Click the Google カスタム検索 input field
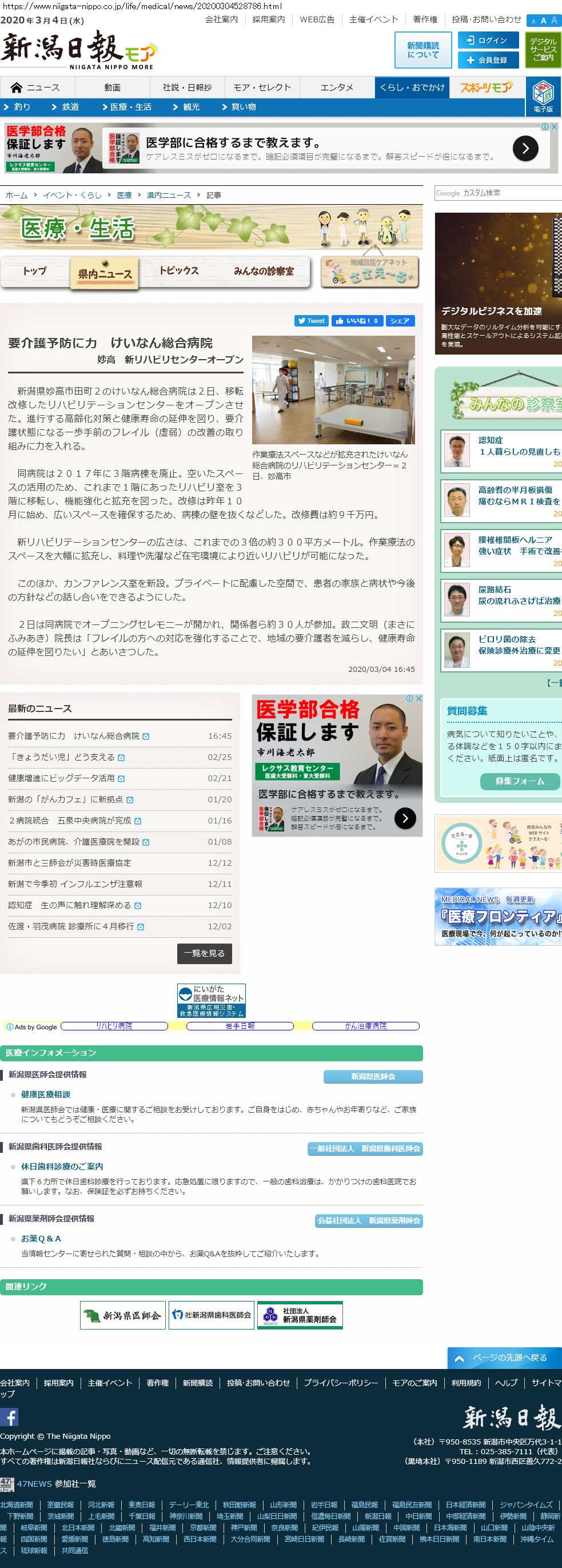 (x=498, y=193)
